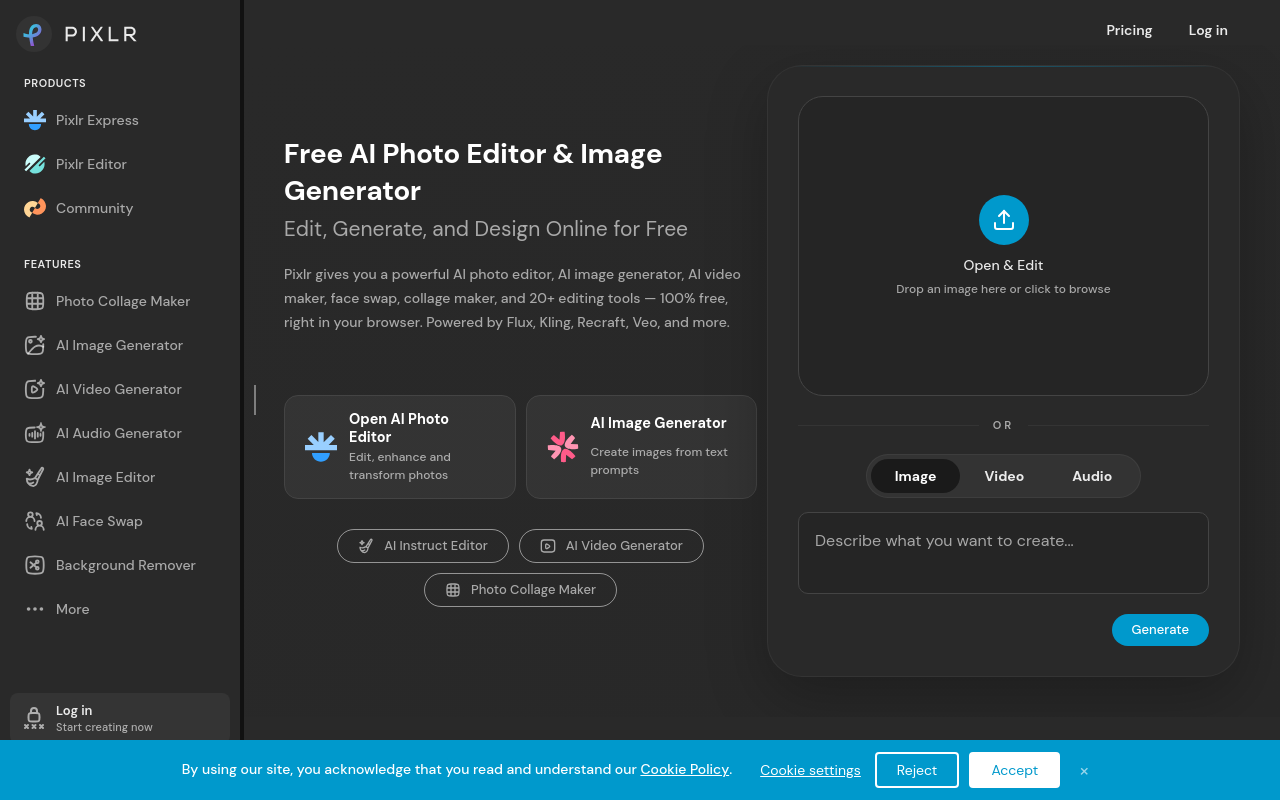The image size is (1280, 800).
Task: Reject cookies in the banner
Action: coord(917,770)
